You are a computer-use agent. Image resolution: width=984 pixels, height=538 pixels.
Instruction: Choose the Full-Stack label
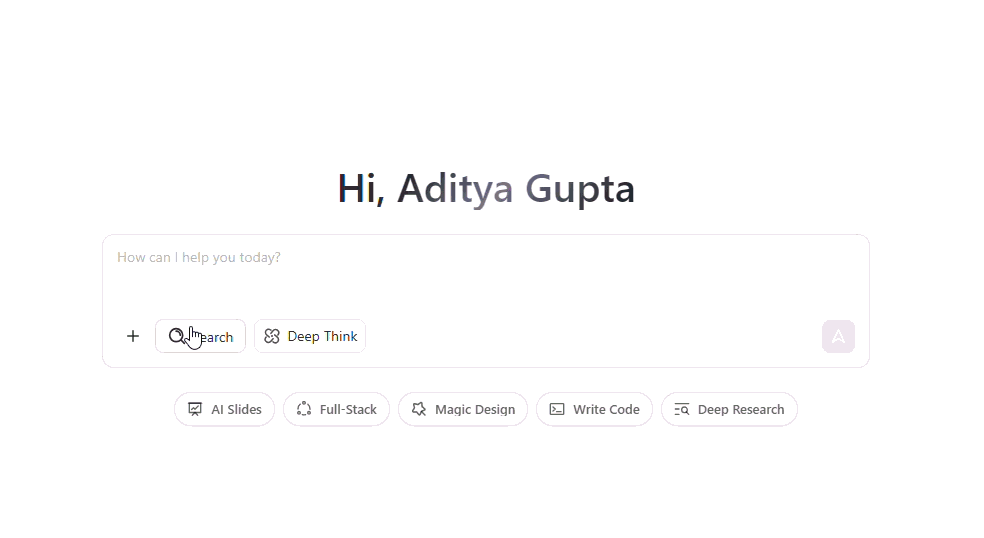coord(348,409)
